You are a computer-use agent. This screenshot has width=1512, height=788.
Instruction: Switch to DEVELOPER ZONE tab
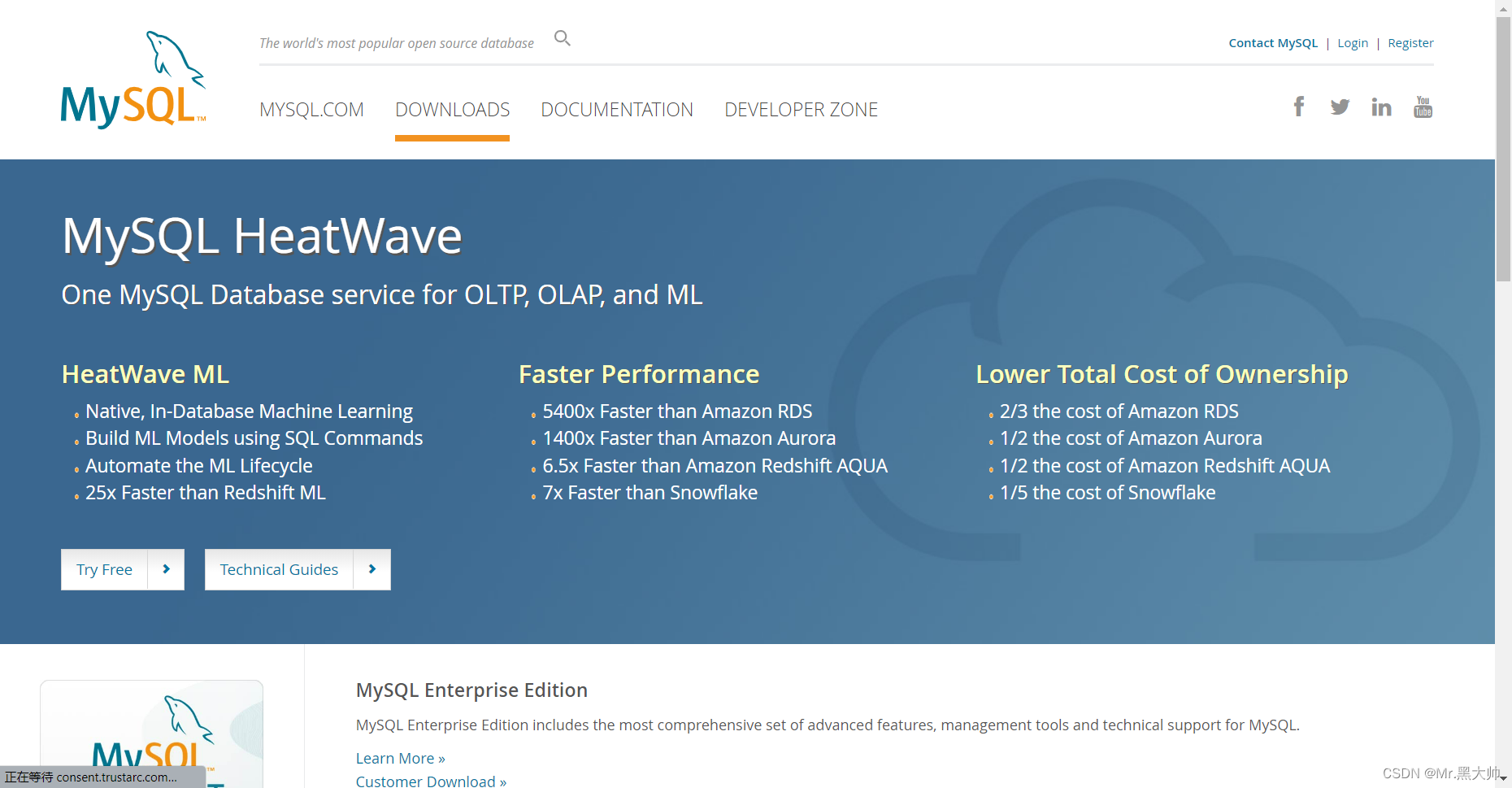click(801, 110)
